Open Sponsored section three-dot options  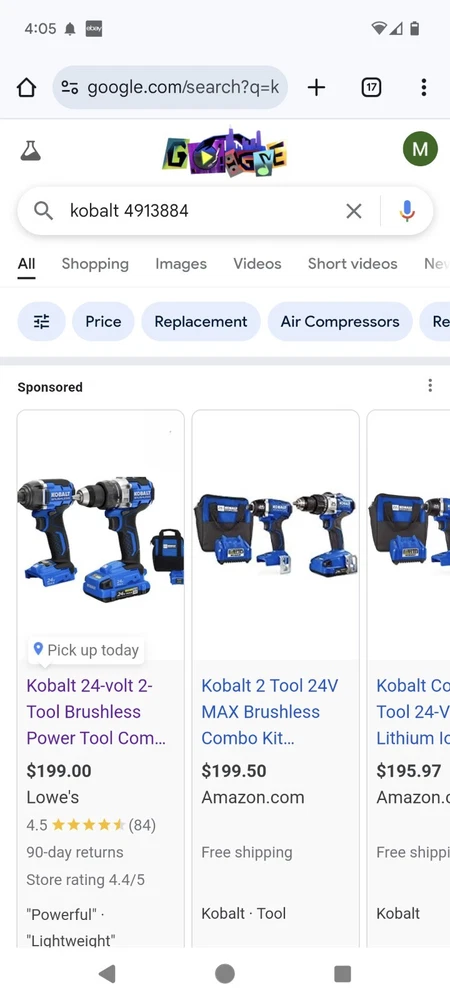[x=430, y=385]
